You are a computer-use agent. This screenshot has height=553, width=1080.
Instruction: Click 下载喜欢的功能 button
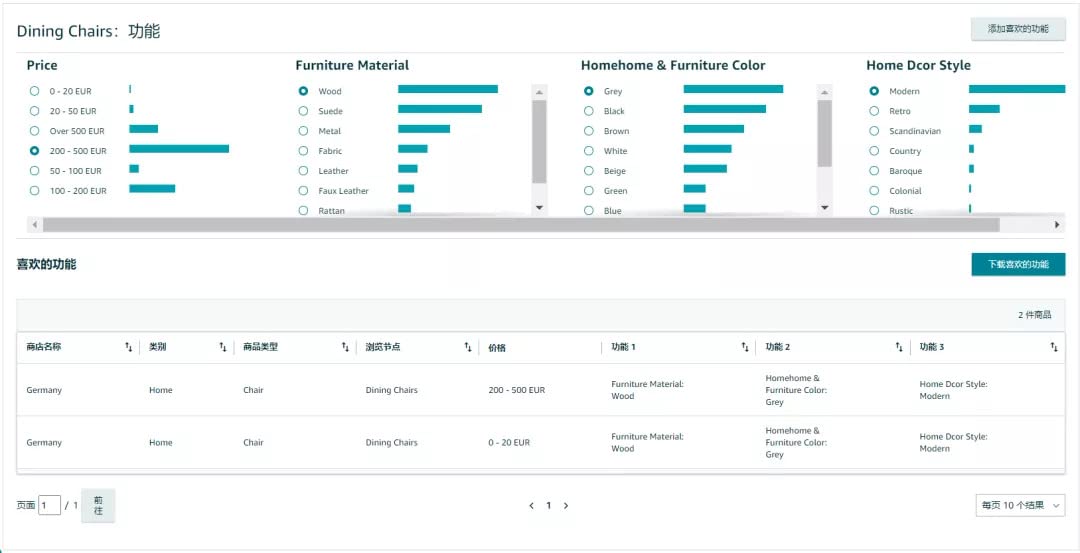pyautogui.click(x=1018, y=264)
